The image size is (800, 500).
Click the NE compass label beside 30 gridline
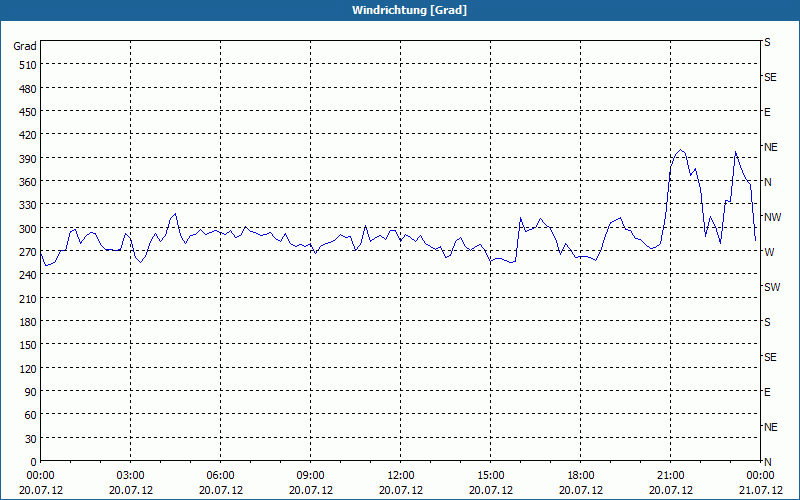(770, 427)
